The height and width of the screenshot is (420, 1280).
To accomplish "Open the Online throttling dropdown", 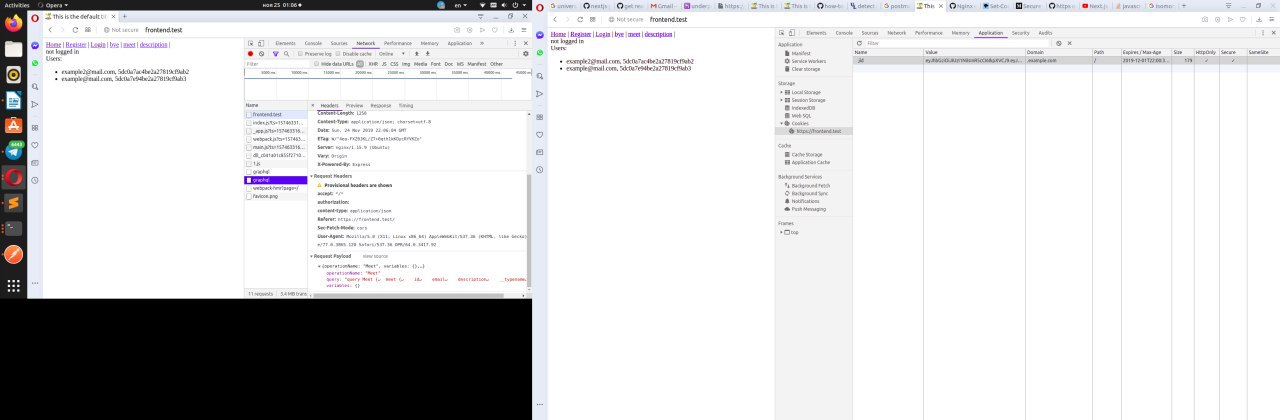I will pos(389,54).
